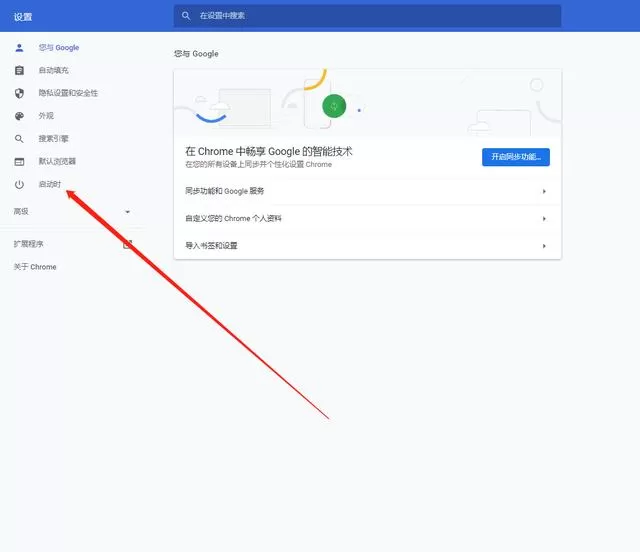Viewport: 640px width, 552px height.
Task: Open 导入书签和设置 row
Action: click(x=367, y=246)
